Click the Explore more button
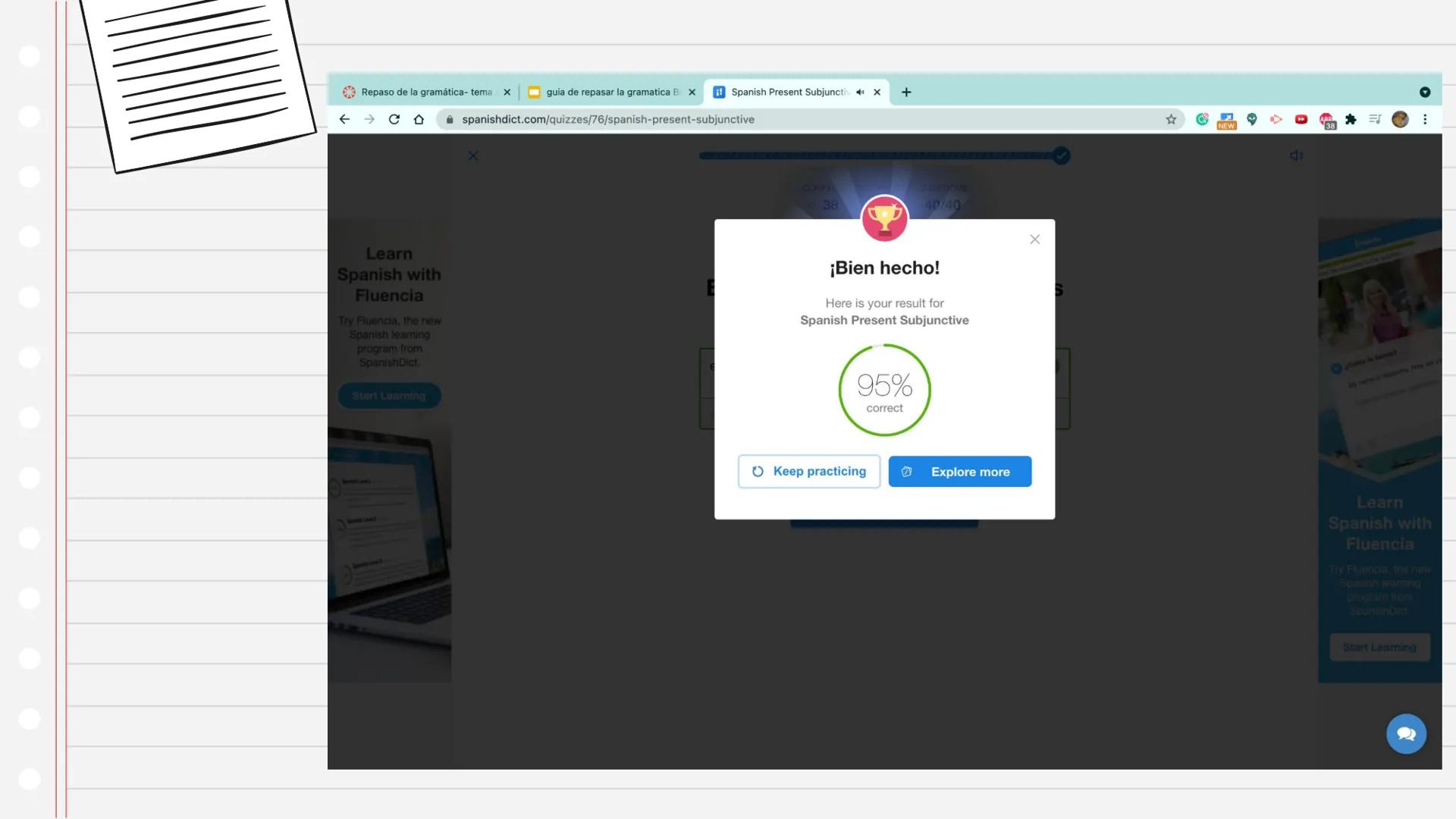The height and width of the screenshot is (819, 1456). (x=959, y=471)
